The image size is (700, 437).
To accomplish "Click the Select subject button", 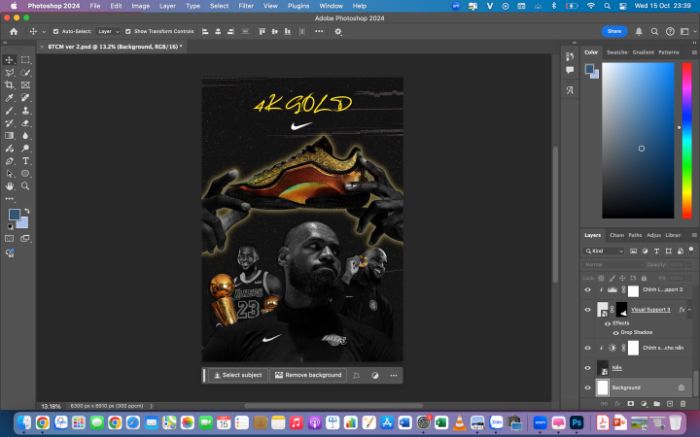I will [238, 375].
